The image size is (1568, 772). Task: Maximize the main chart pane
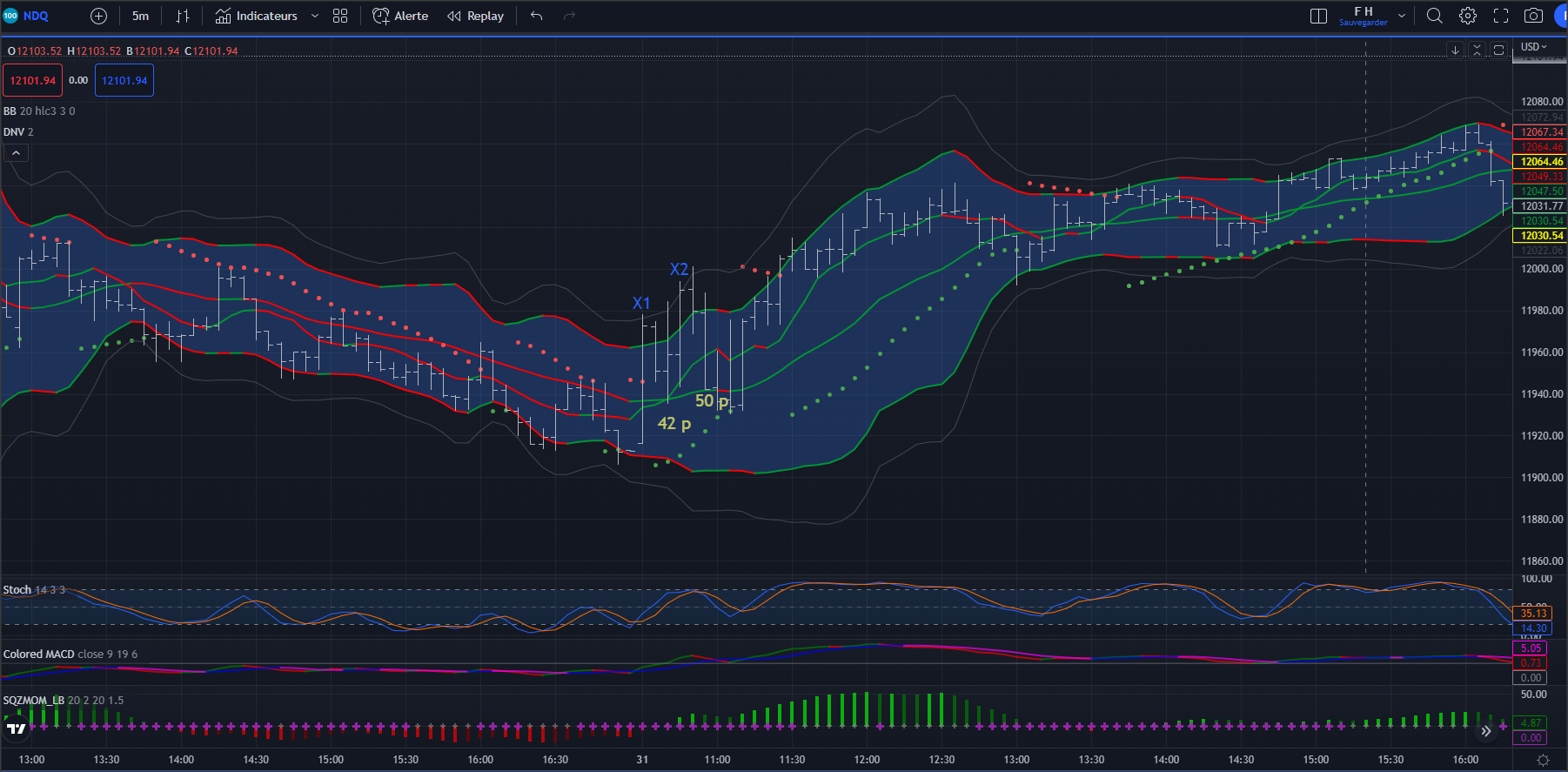coord(1498,50)
